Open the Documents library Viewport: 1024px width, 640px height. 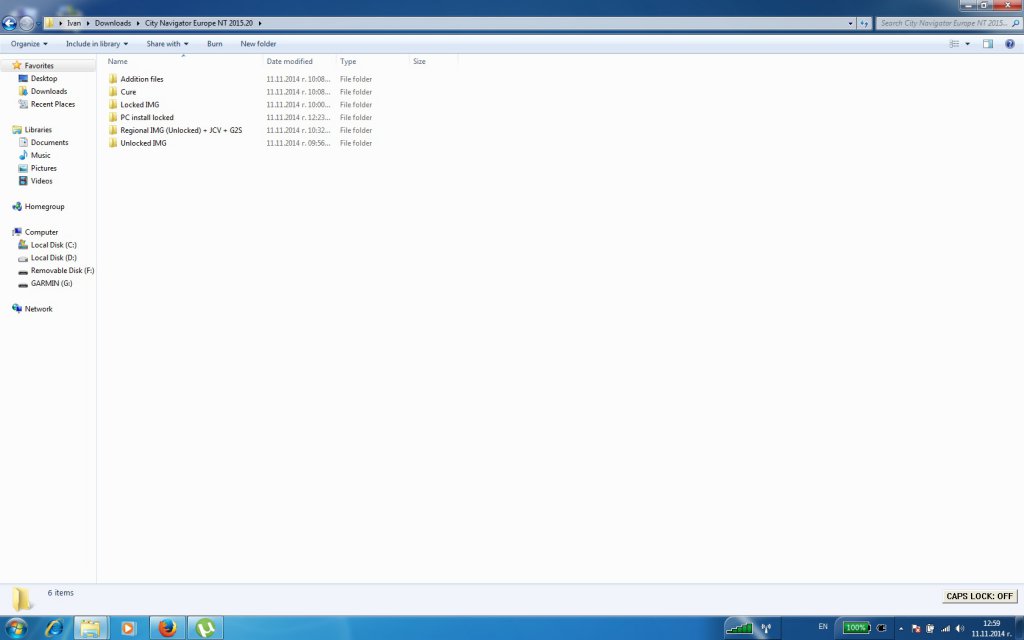tap(49, 142)
